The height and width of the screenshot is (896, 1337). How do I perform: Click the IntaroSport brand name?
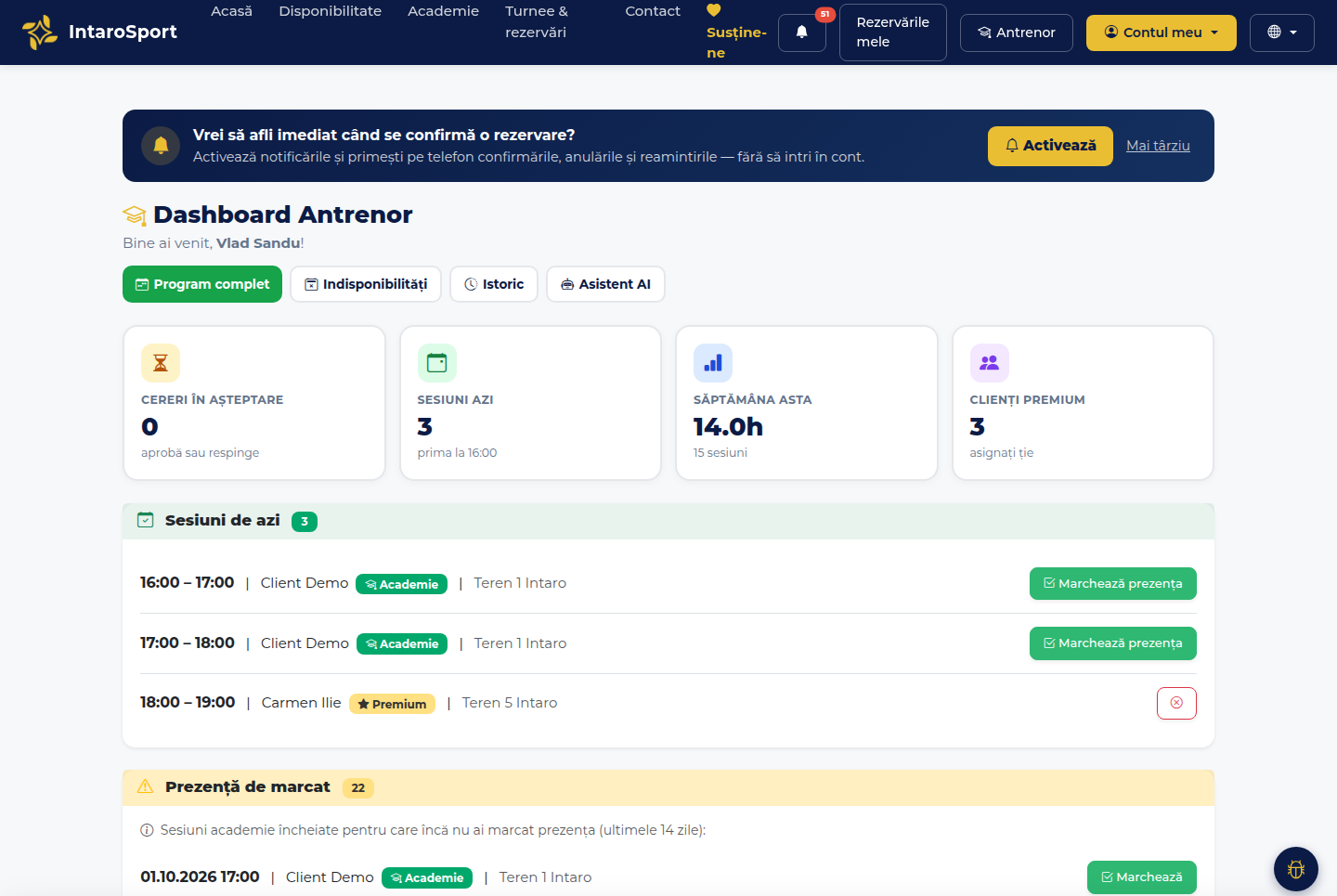coord(123,32)
